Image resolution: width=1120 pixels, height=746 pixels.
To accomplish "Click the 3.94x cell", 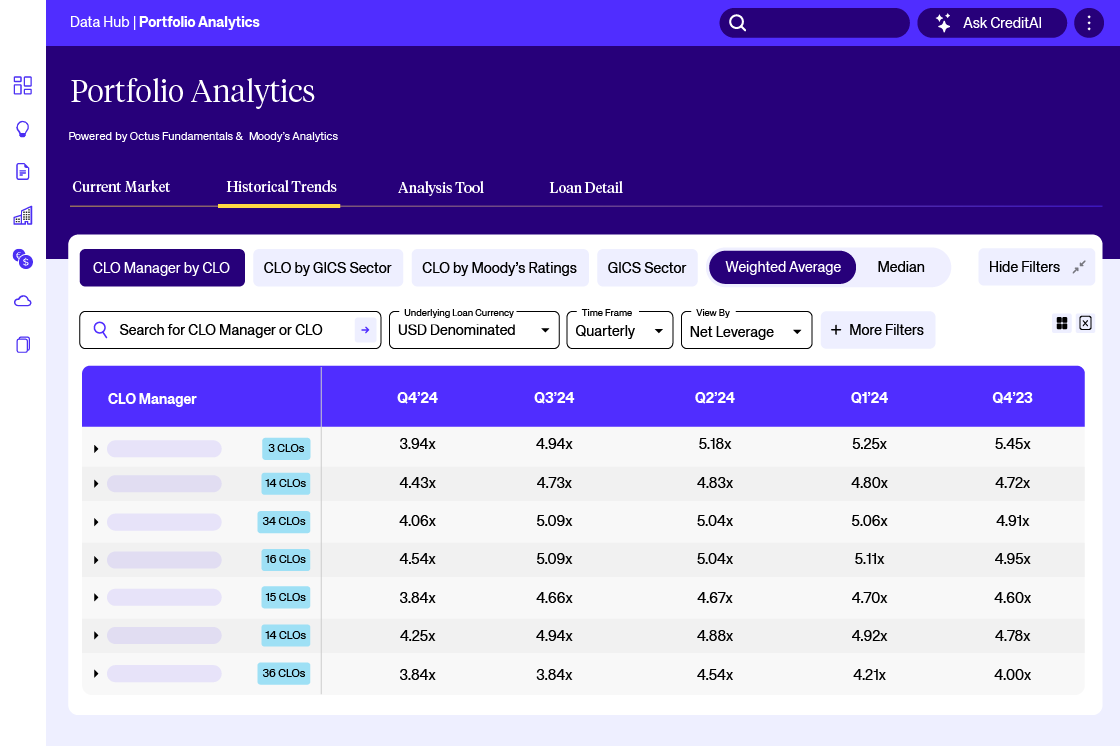I will tap(417, 444).
